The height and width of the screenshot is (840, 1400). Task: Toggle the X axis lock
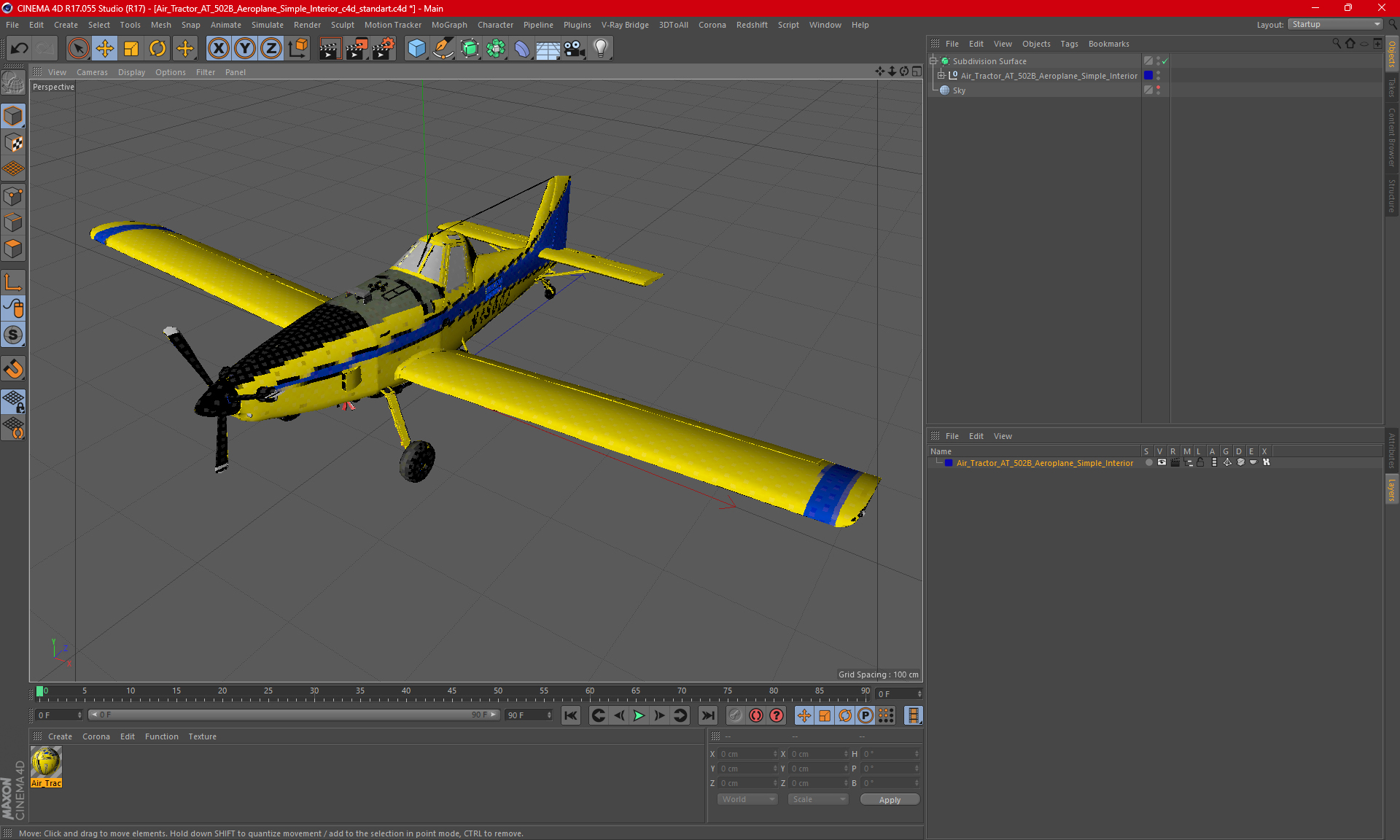[x=218, y=49]
